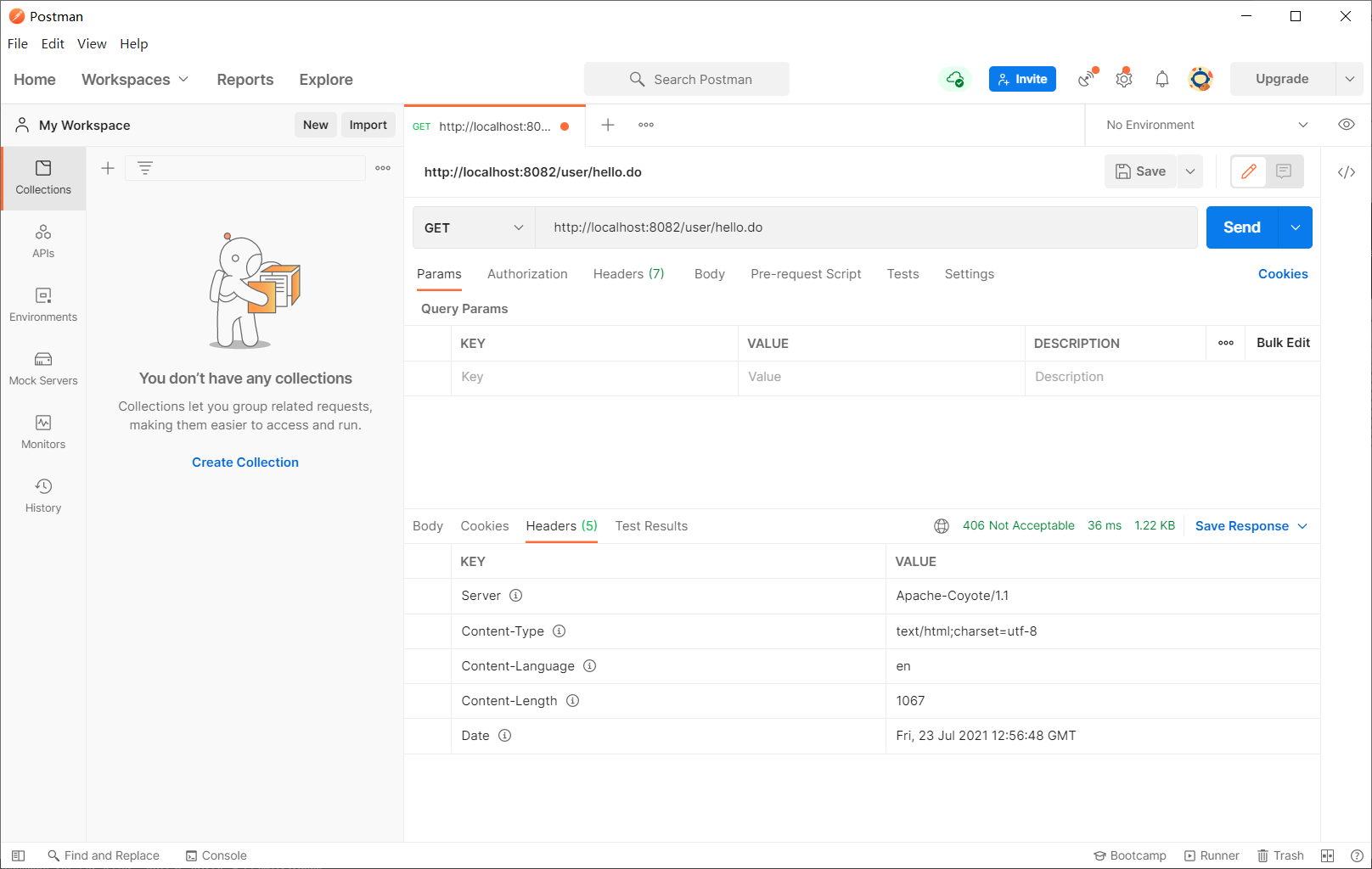Image resolution: width=1372 pixels, height=869 pixels.
Task: Toggle two-pane view icon in status bar
Action: coord(1327,855)
